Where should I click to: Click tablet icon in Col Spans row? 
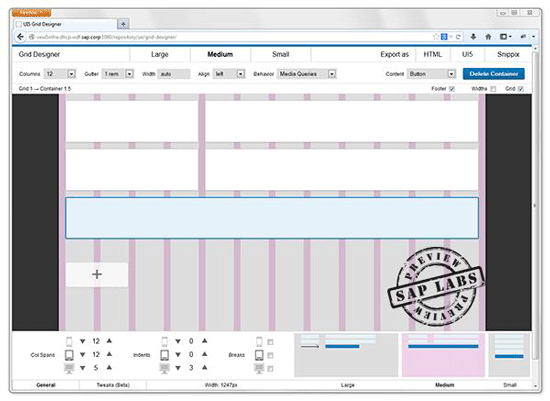click(69, 355)
